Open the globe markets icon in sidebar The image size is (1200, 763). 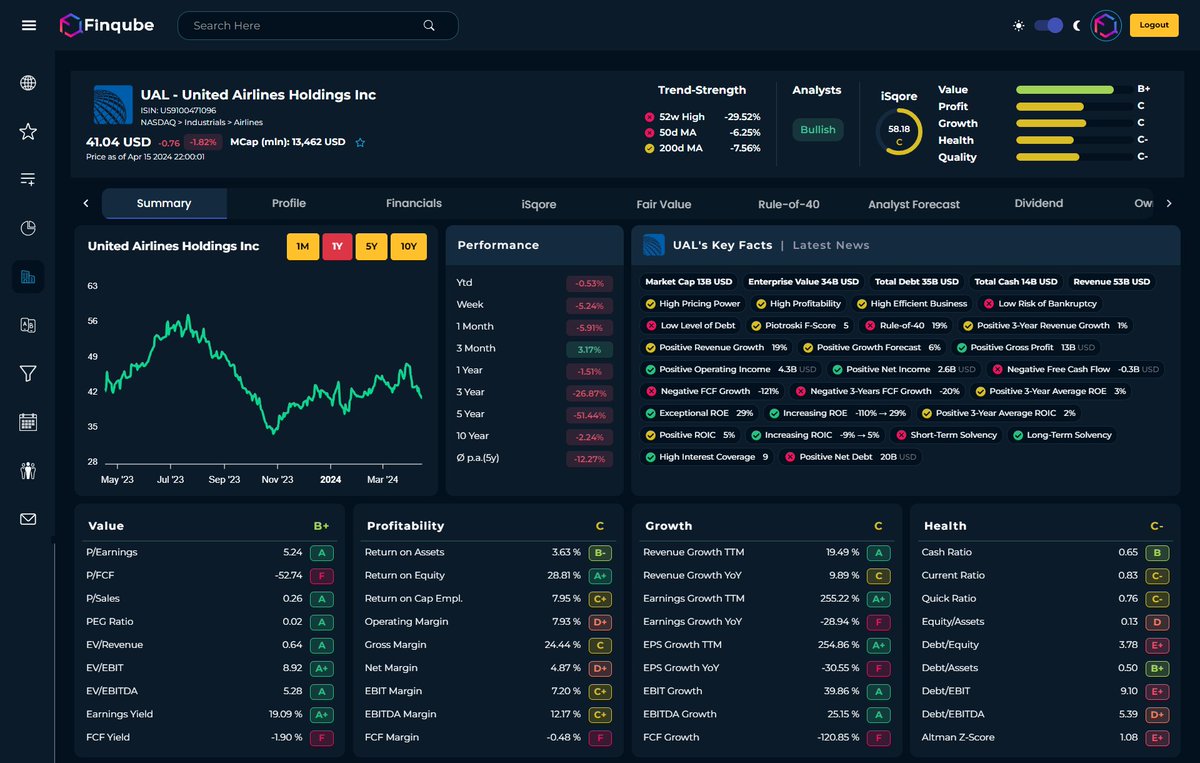28,83
